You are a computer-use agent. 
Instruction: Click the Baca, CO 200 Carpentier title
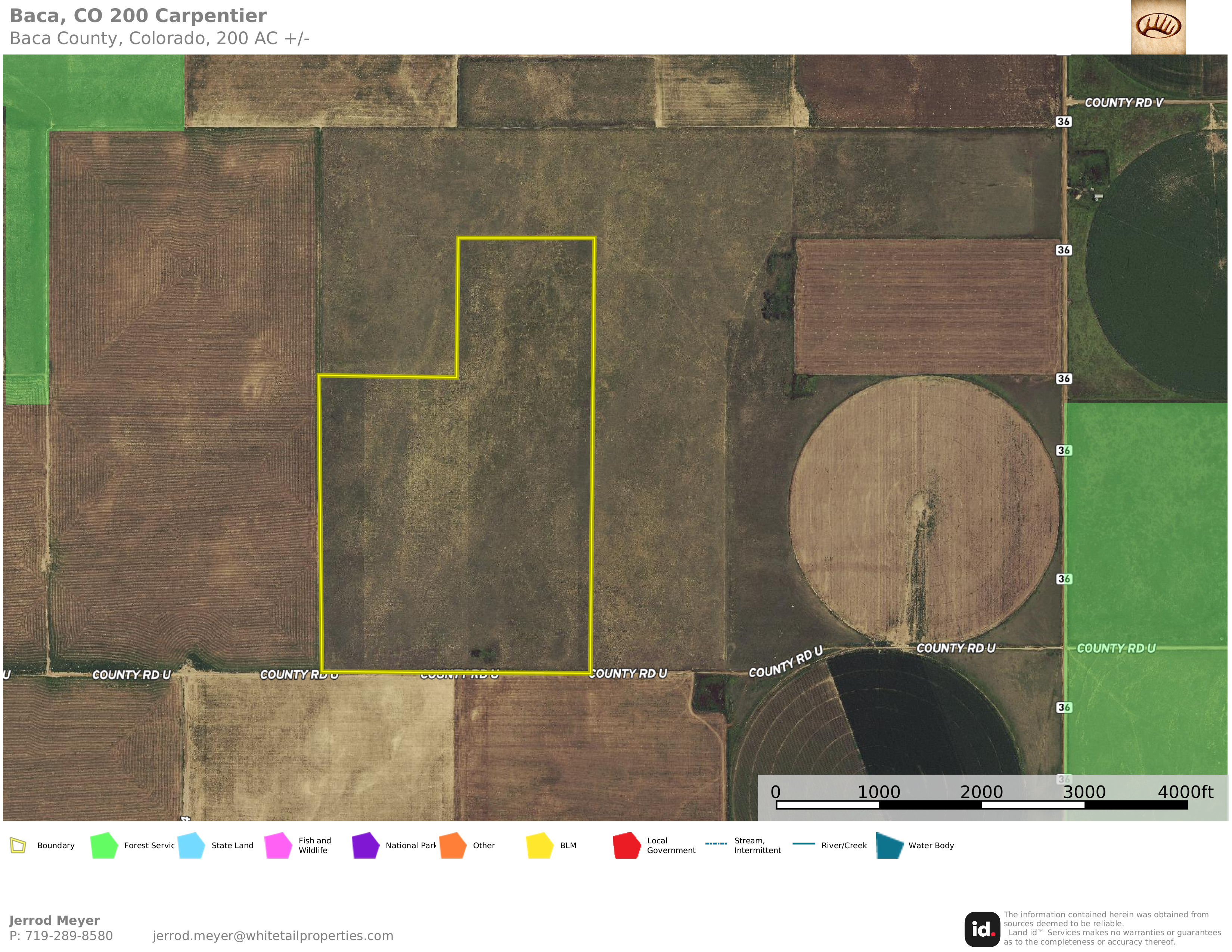pos(138,16)
